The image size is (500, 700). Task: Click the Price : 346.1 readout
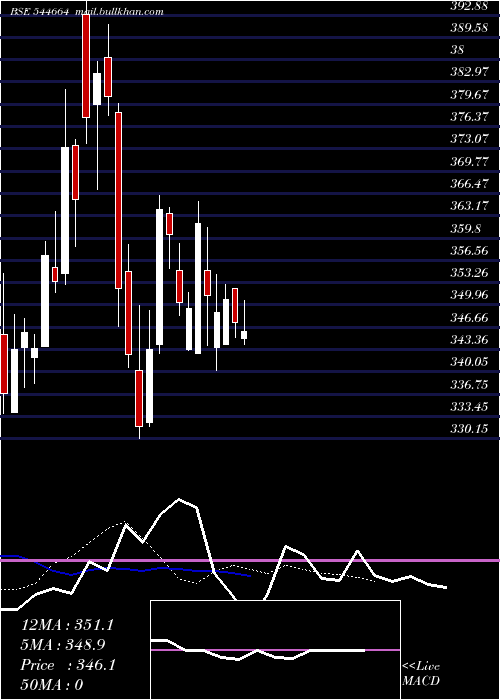(x=68, y=665)
